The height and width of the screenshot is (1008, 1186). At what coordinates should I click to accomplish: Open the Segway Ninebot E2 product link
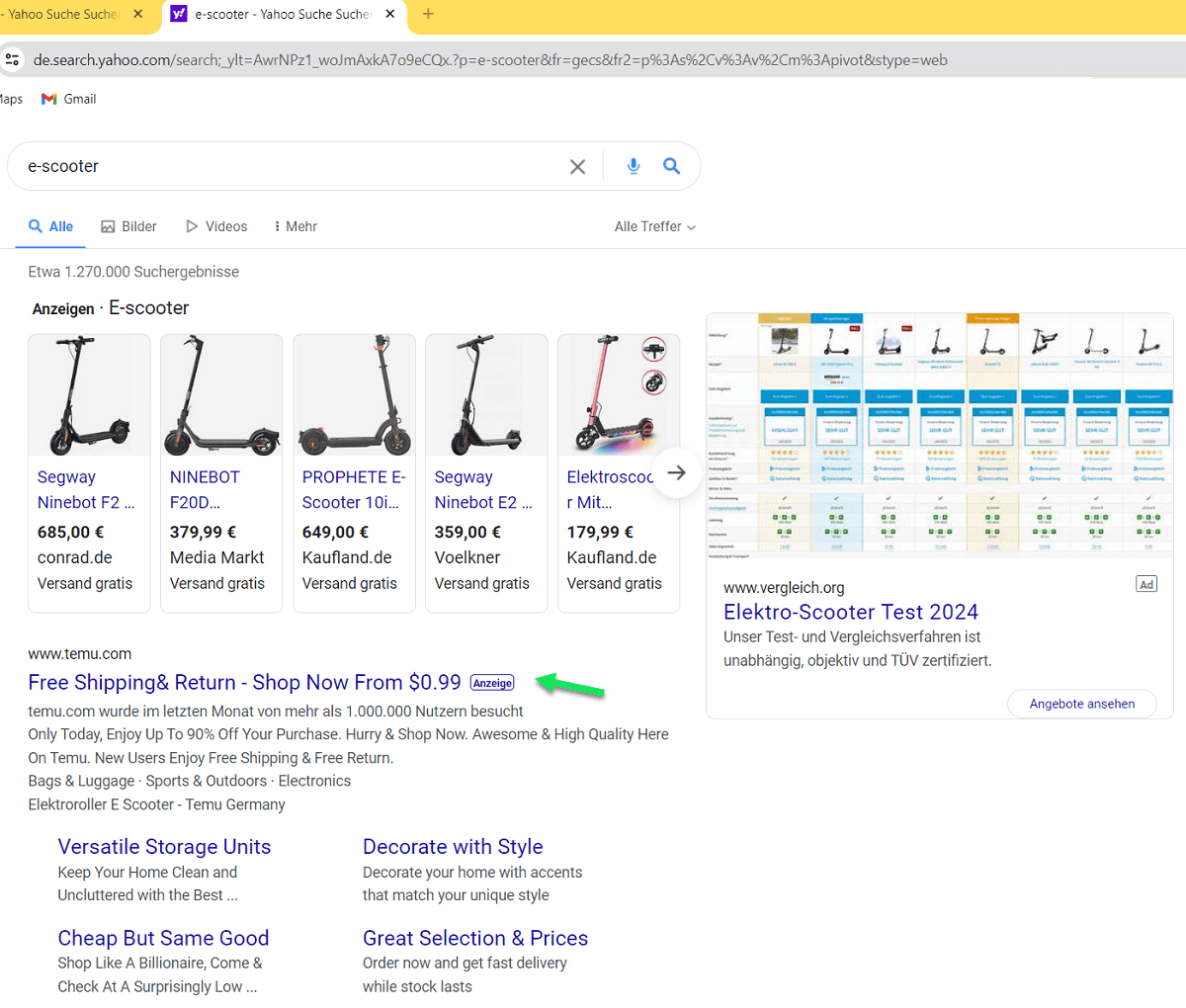click(x=483, y=489)
